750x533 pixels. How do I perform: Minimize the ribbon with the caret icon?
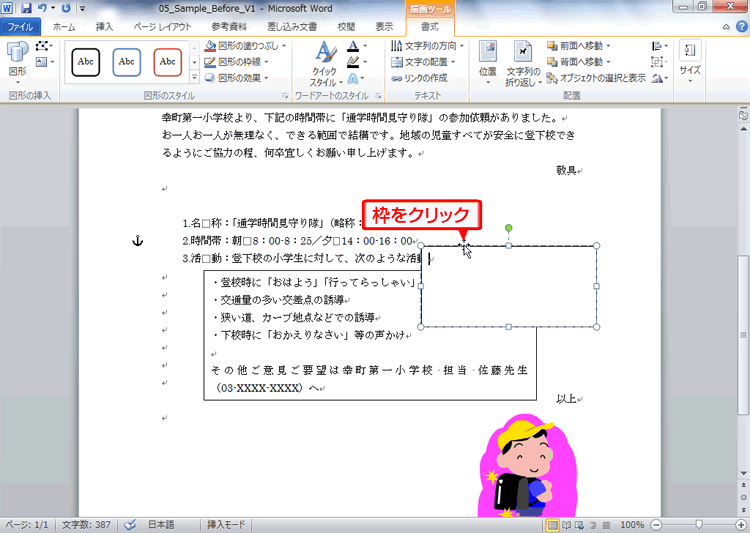click(x=726, y=27)
